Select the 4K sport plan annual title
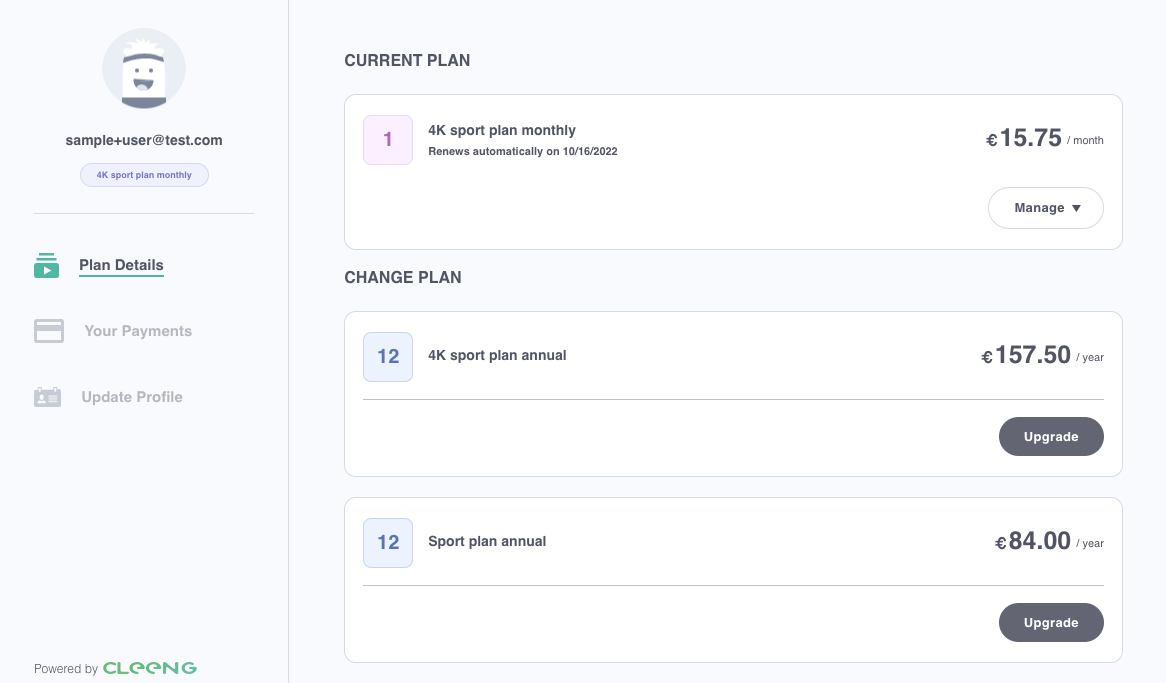1166x683 pixels. (497, 356)
